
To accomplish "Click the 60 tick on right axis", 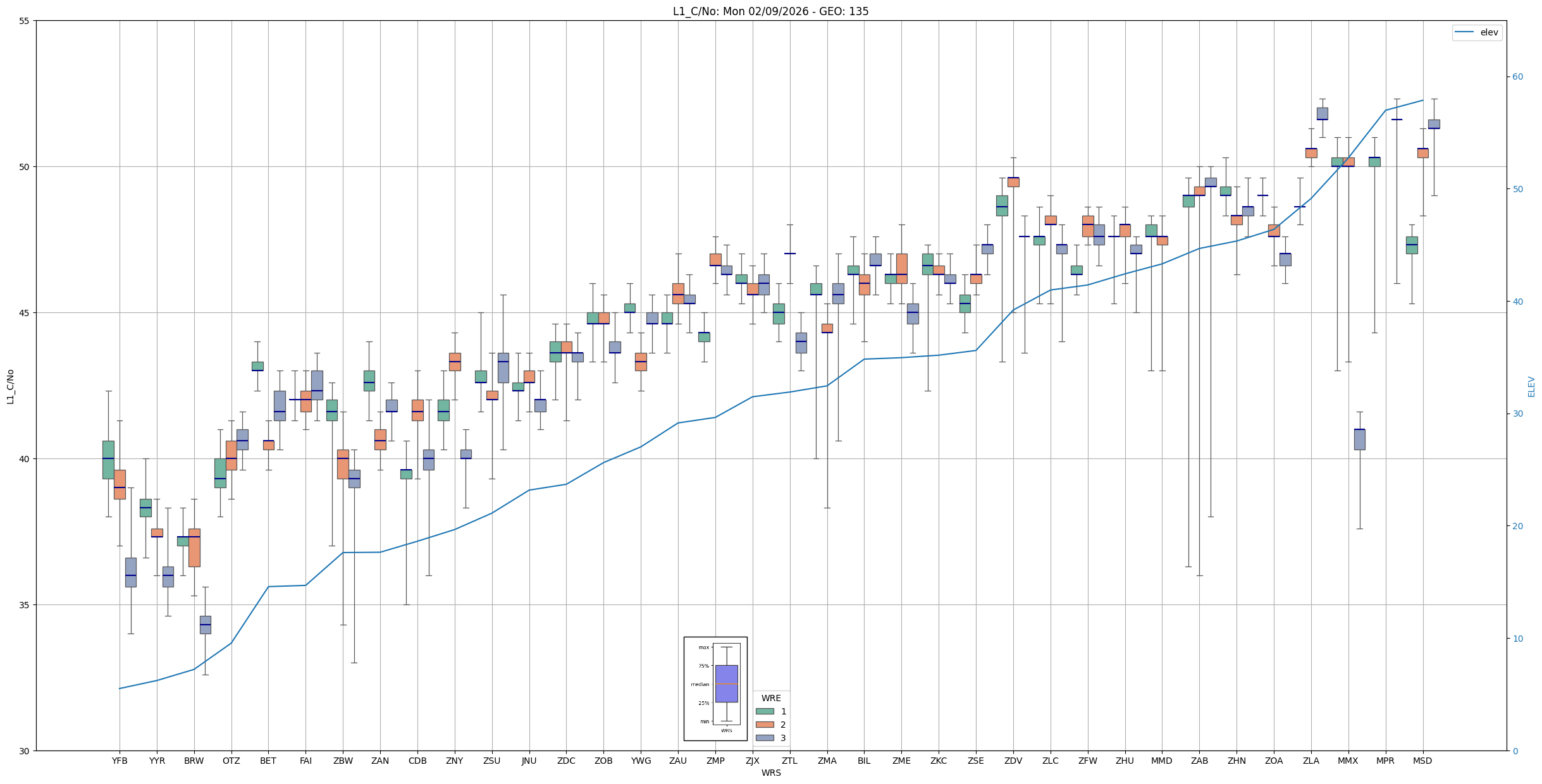I will 1517,77.
